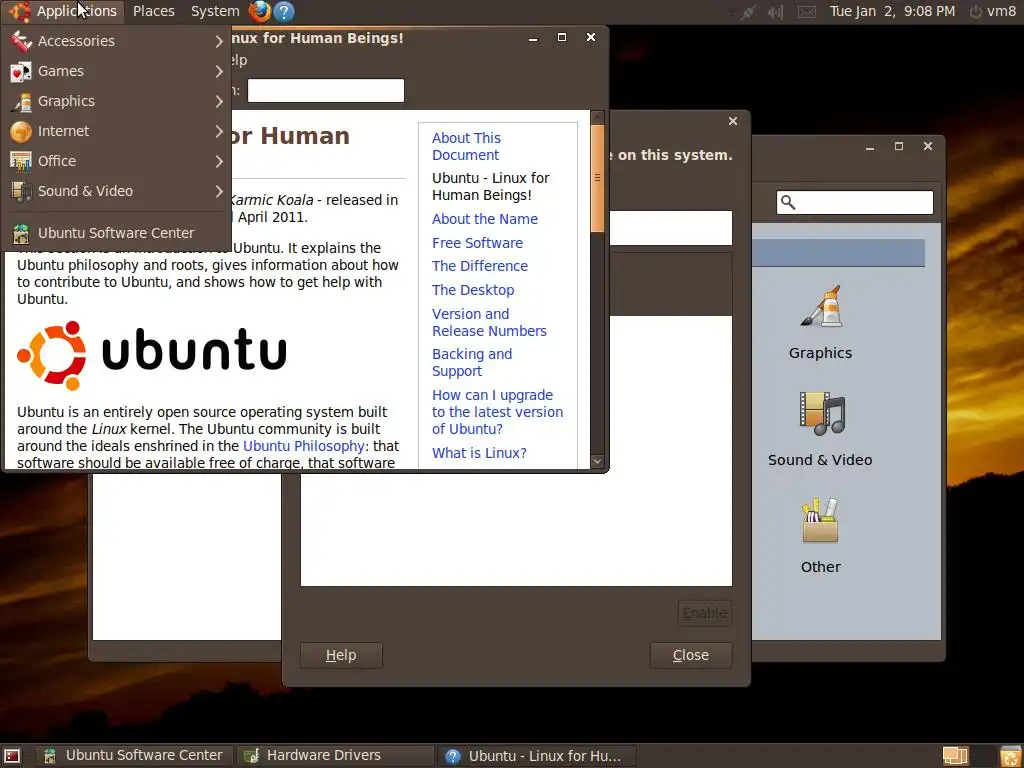This screenshot has width=1024, height=768.
Task: Click the search magnifier icon in Software Center
Action: click(x=788, y=202)
